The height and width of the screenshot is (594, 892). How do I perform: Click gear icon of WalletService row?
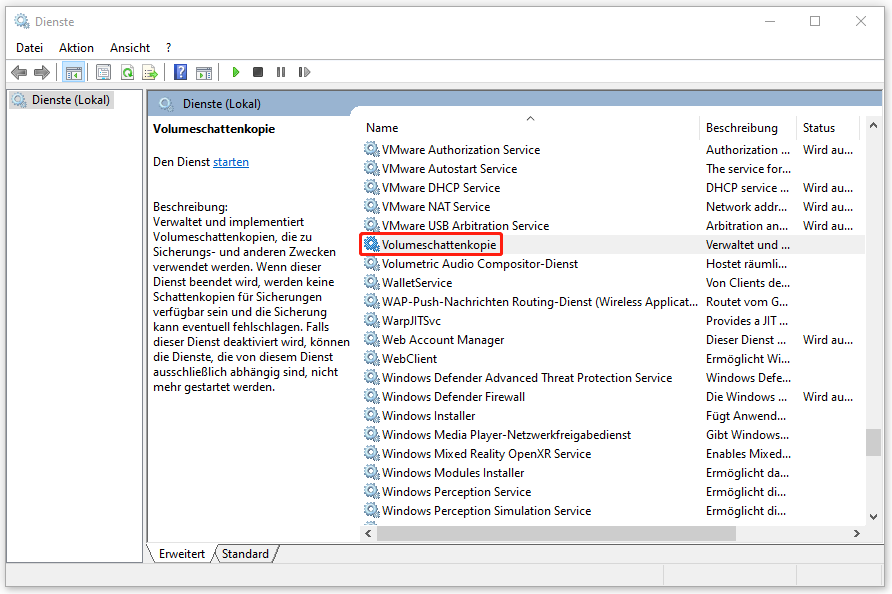[371, 282]
